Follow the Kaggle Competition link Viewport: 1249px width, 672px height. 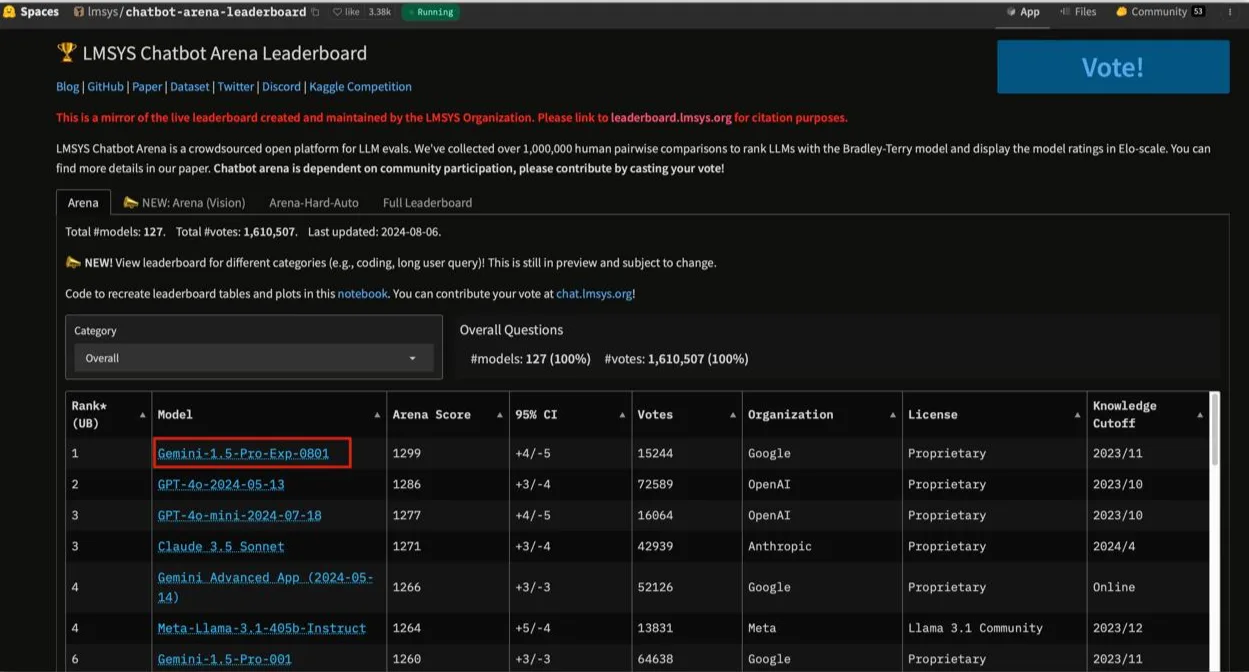(360, 87)
